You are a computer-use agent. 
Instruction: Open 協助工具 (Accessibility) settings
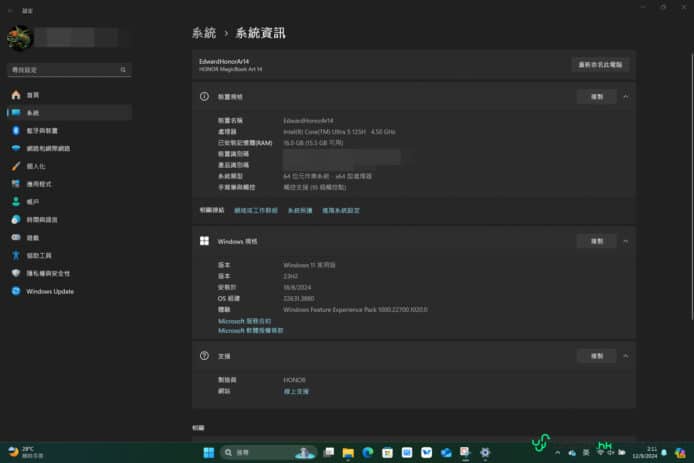pos(38,255)
